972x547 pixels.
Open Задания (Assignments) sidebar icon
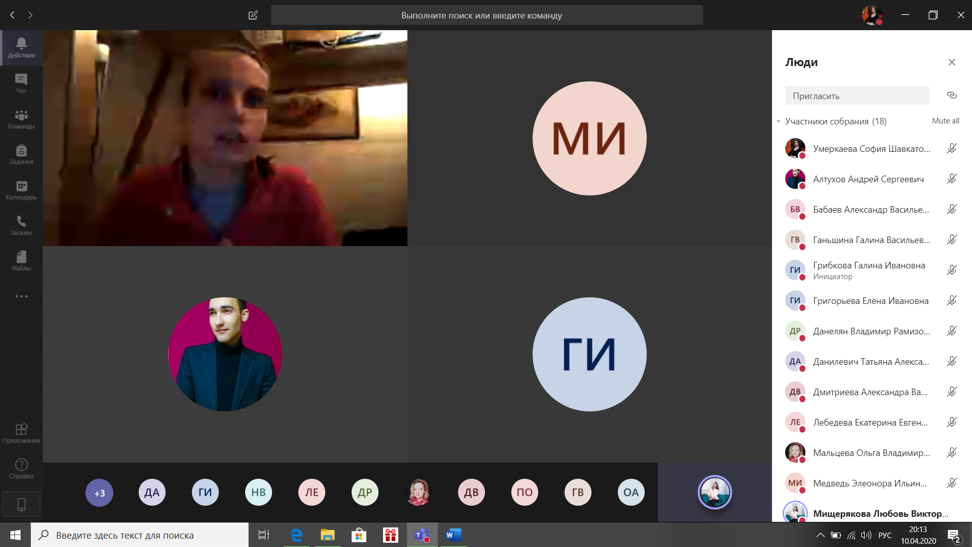21,154
